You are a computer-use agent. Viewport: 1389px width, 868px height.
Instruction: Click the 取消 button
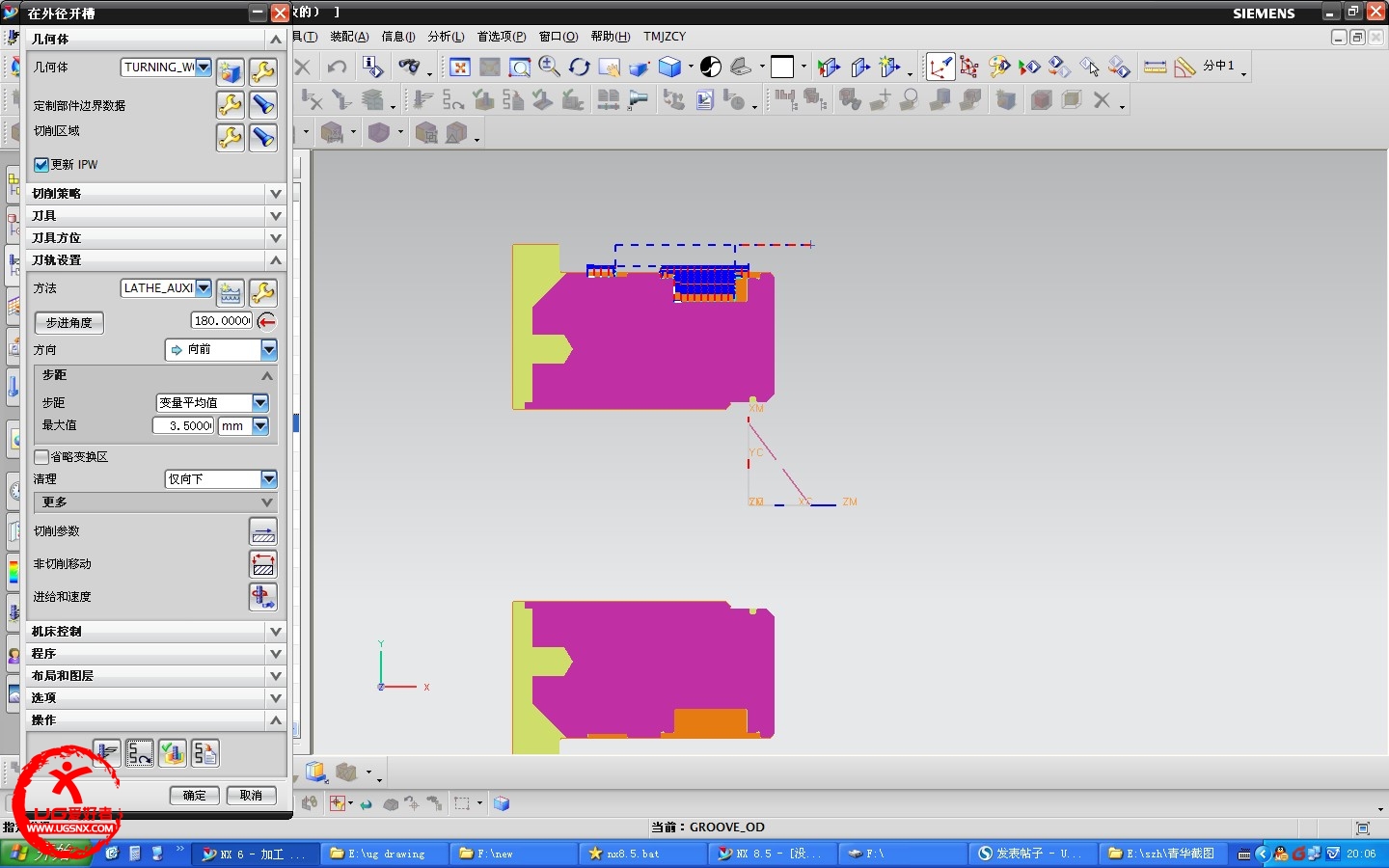click(x=251, y=796)
